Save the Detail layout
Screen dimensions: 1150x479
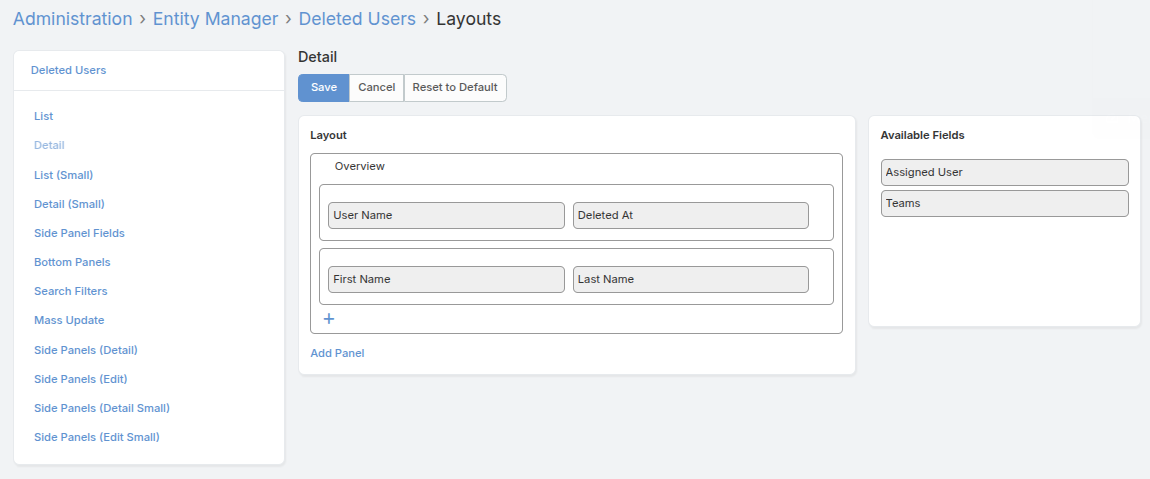[x=323, y=87]
